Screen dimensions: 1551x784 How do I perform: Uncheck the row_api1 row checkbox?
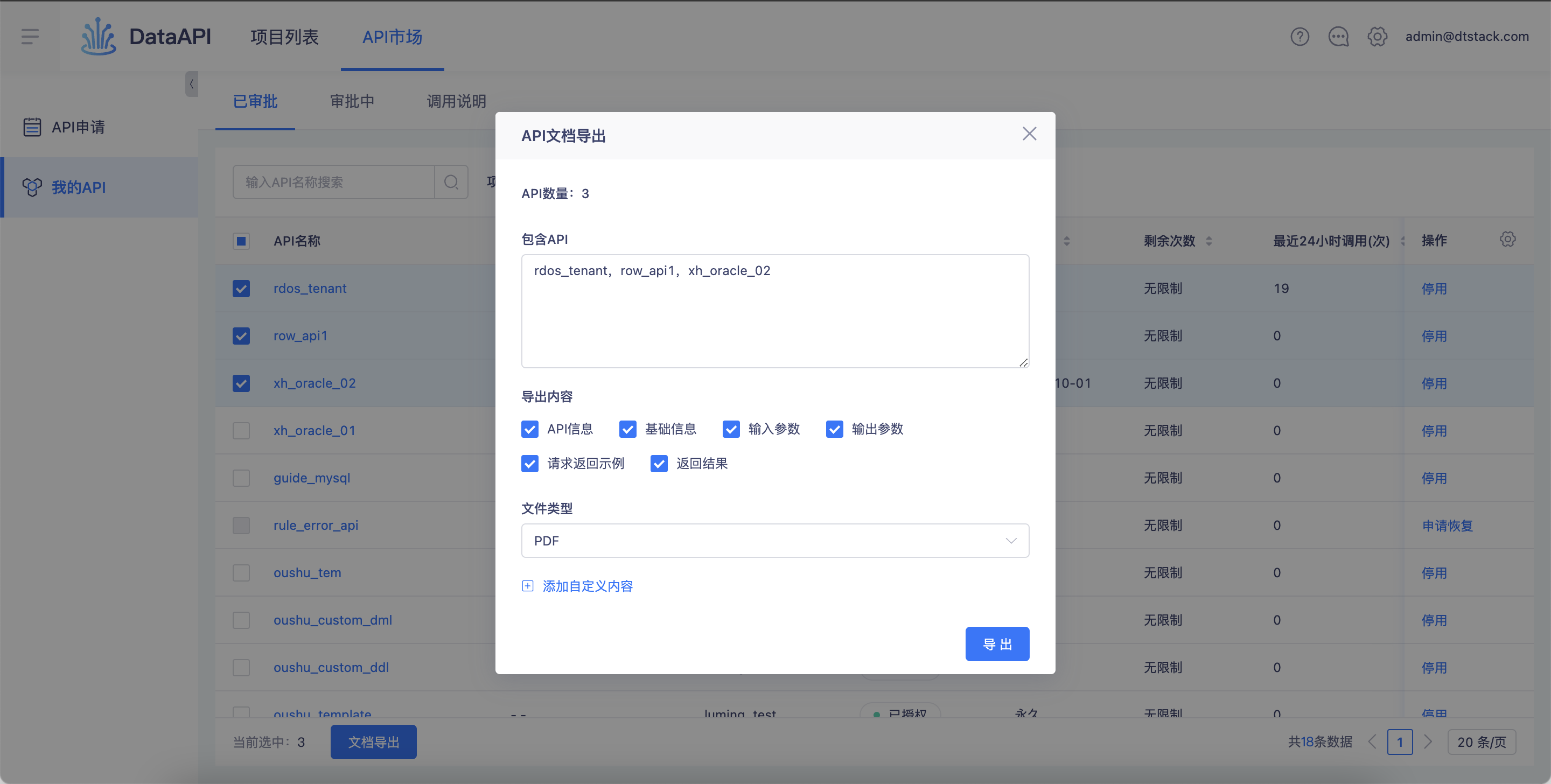tap(241, 336)
